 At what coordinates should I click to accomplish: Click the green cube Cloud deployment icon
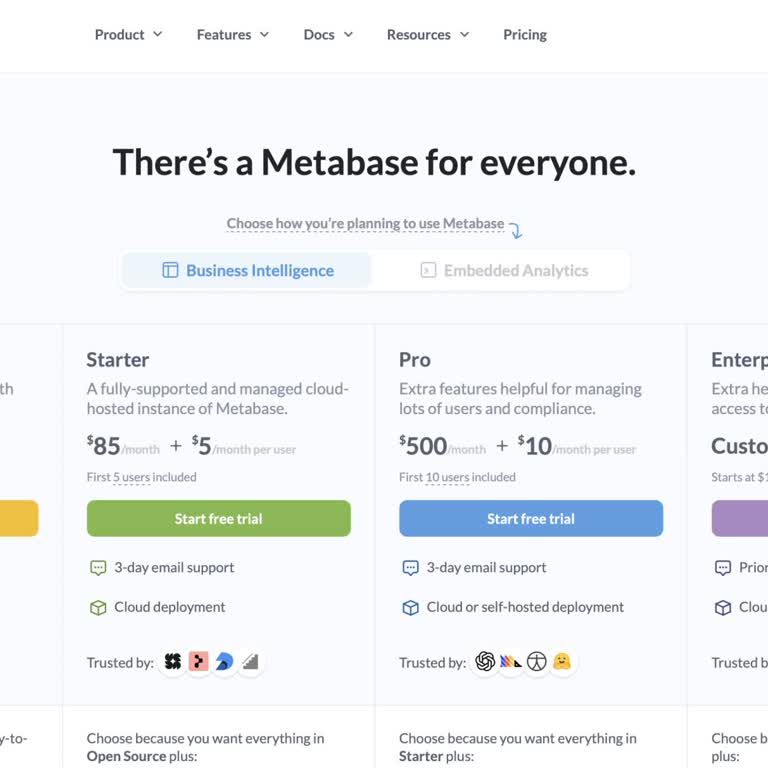[98, 608]
